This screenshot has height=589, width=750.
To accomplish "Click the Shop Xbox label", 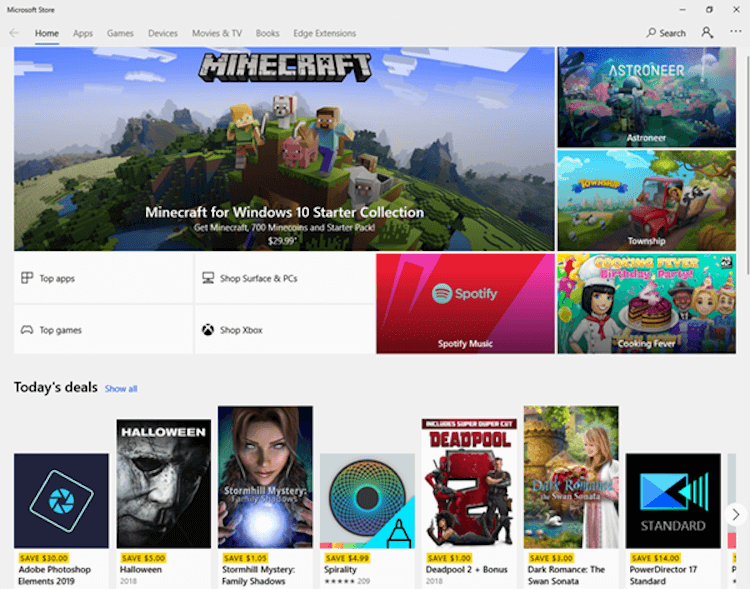I will (x=241, y=330).
